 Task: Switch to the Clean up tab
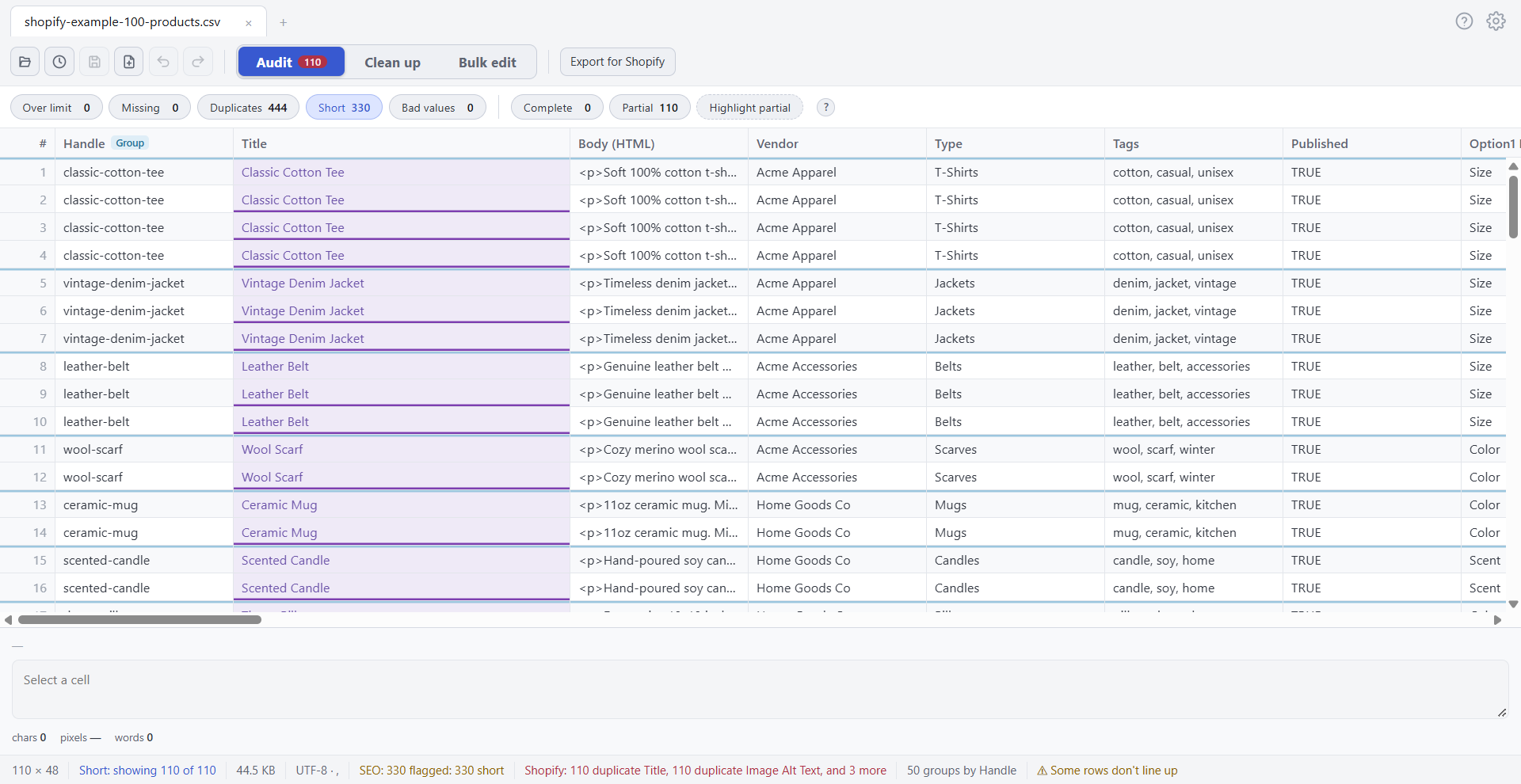(x=392, y=62)
